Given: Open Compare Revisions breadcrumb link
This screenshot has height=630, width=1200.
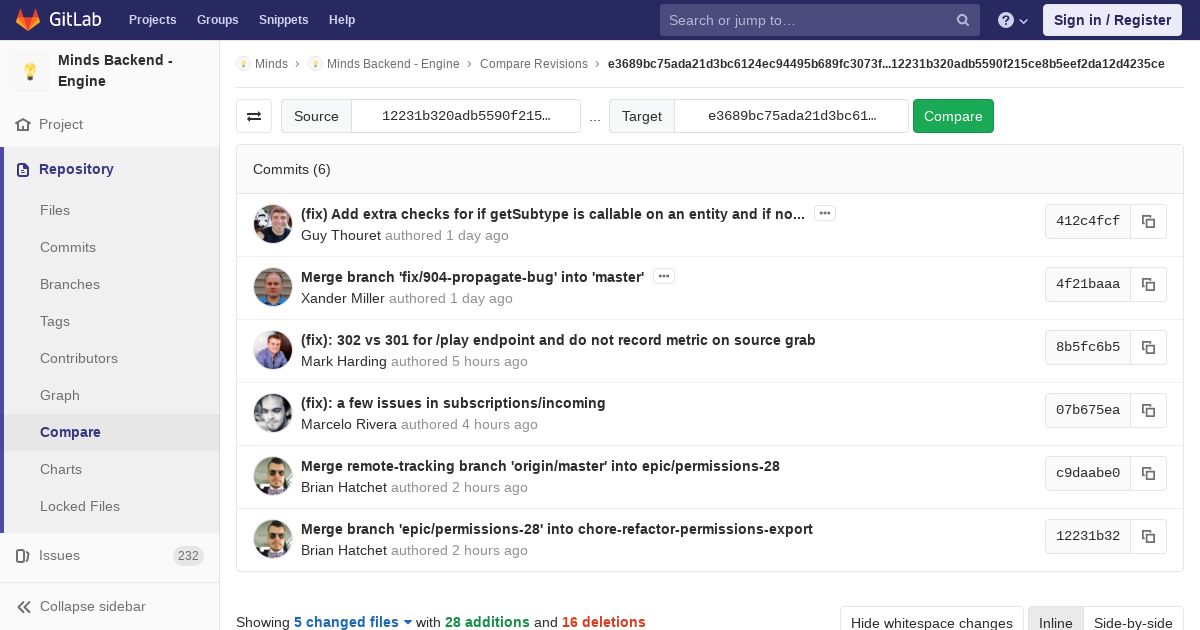Looking at the screenshot, I should click(x=534, y=64).
